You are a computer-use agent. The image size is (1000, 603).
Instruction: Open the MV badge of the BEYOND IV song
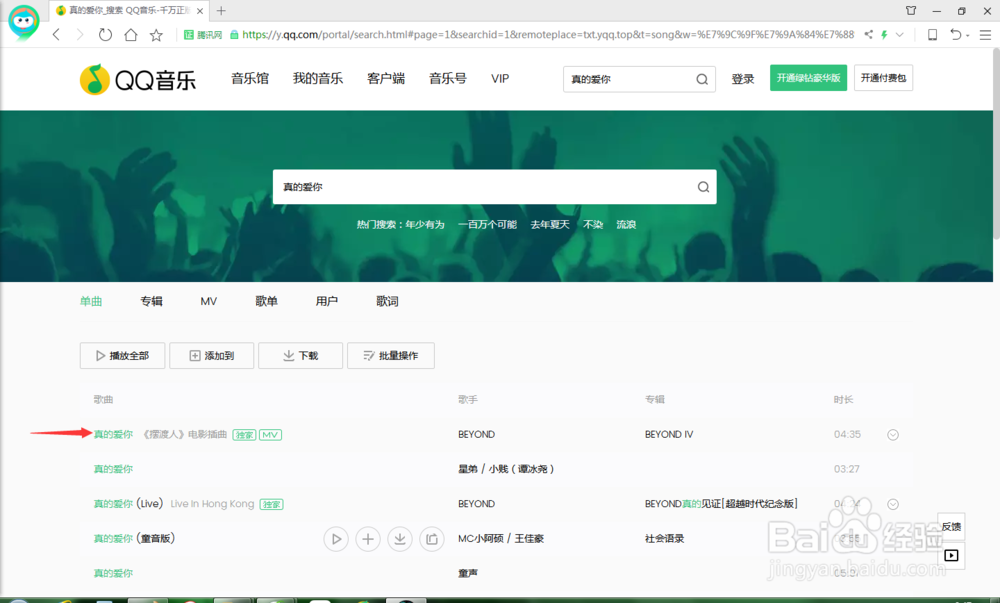(x=270, y=435)
